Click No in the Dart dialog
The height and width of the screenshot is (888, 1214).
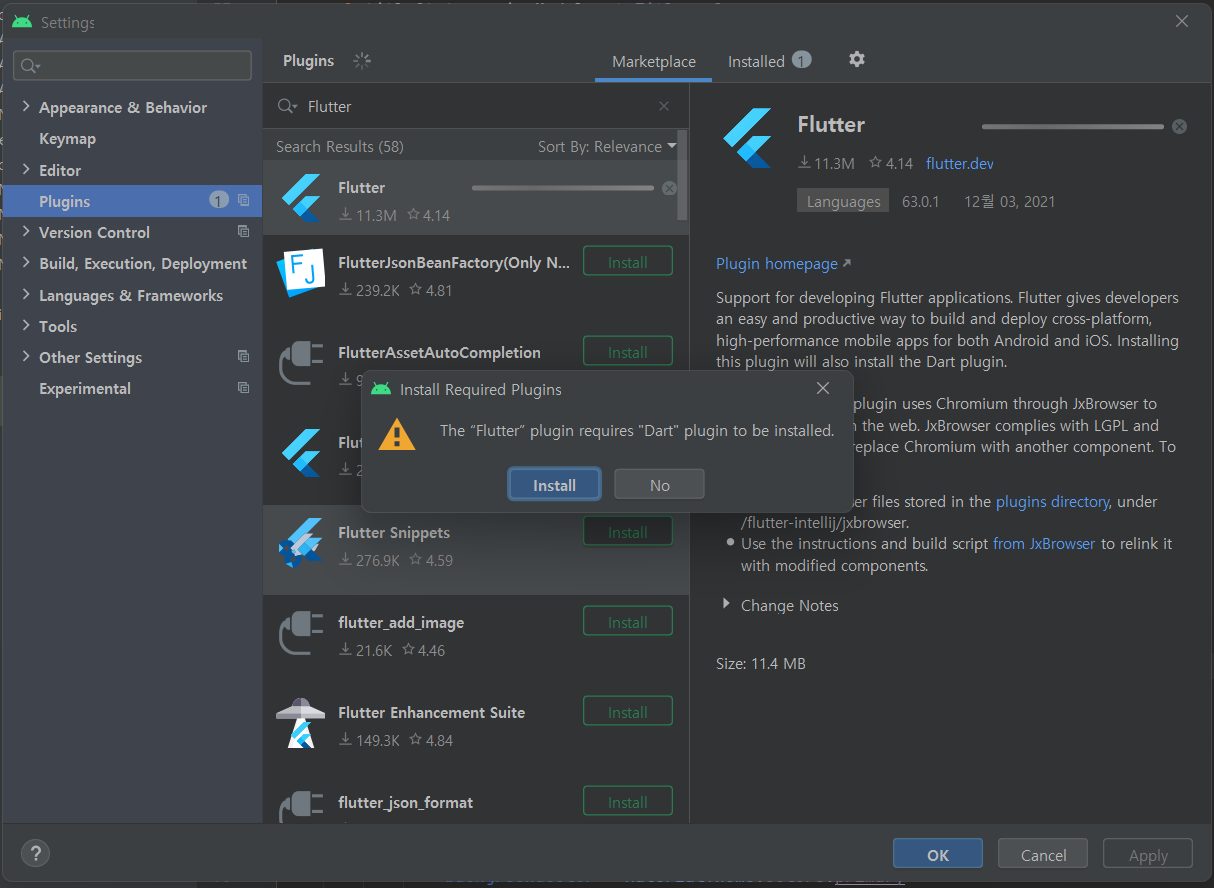659,485
